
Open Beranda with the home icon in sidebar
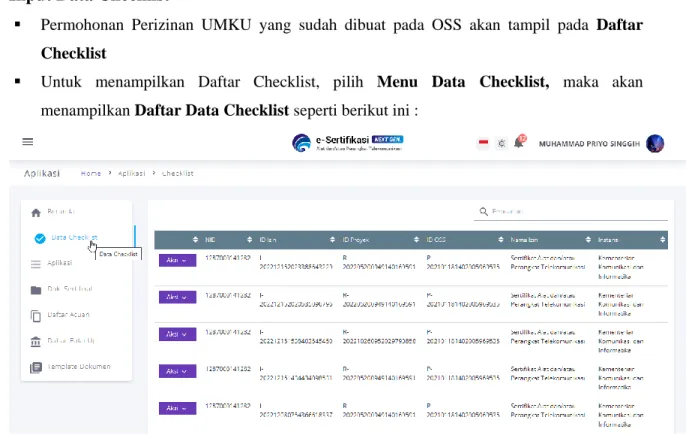(53, 212)
